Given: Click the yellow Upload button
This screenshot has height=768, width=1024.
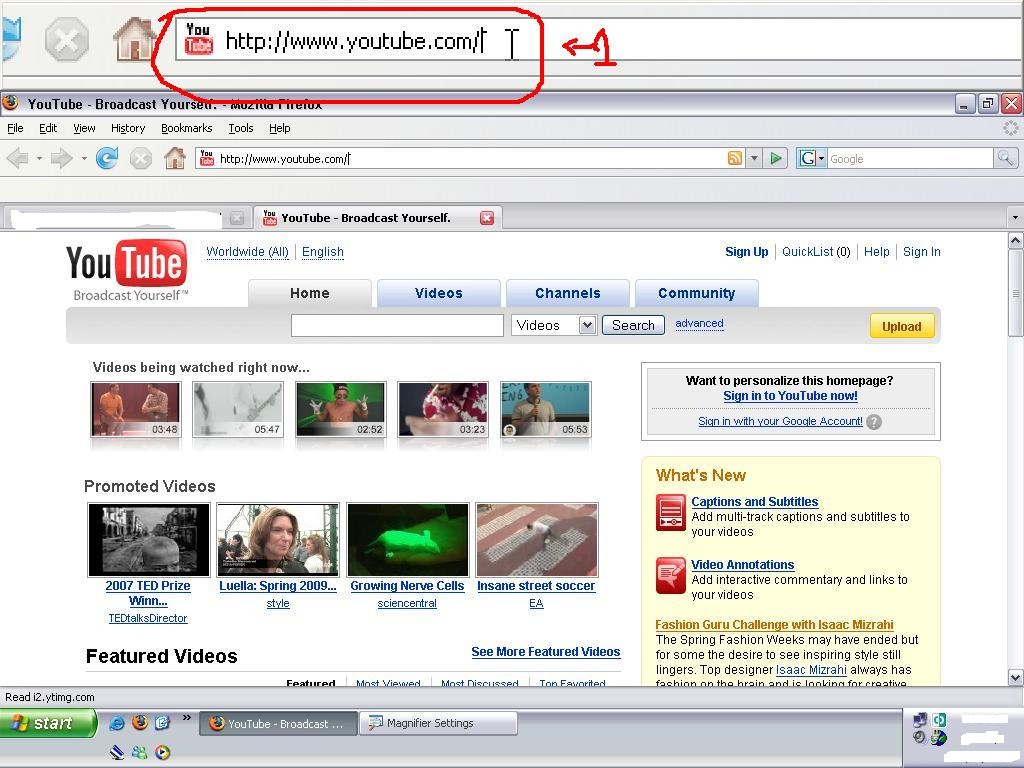Looking at the screenshot, I should [x=902, y=327].
